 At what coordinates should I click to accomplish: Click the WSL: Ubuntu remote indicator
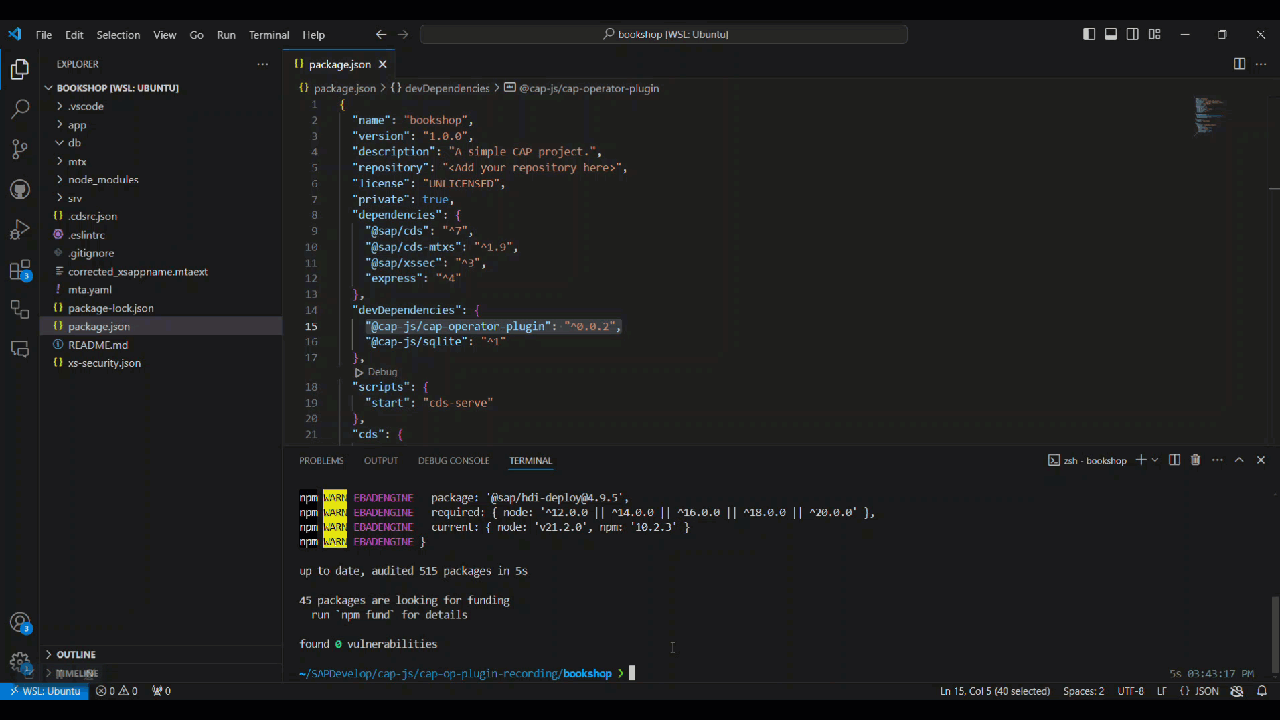click(x=44, y=691)
